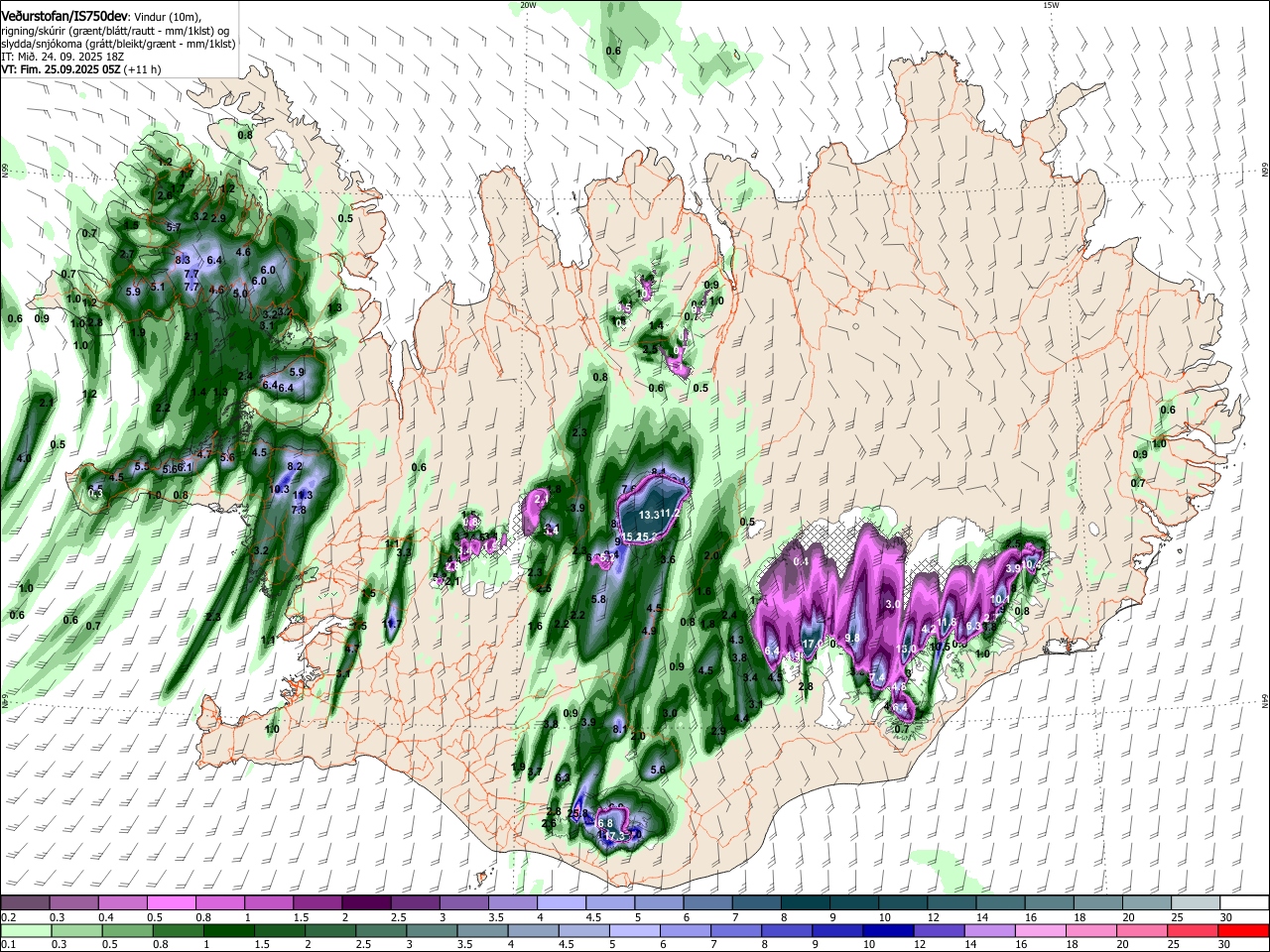
Task: Pick the lower legend swatch for 4.5–5
Action: tap(584, 930)
